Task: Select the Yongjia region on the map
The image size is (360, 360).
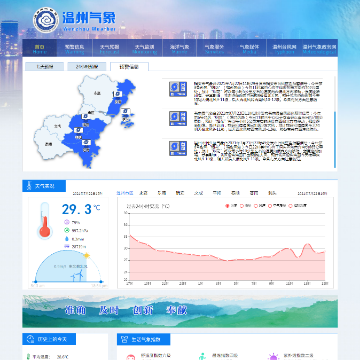Action: pyautogui.click(x=97, y=93)
